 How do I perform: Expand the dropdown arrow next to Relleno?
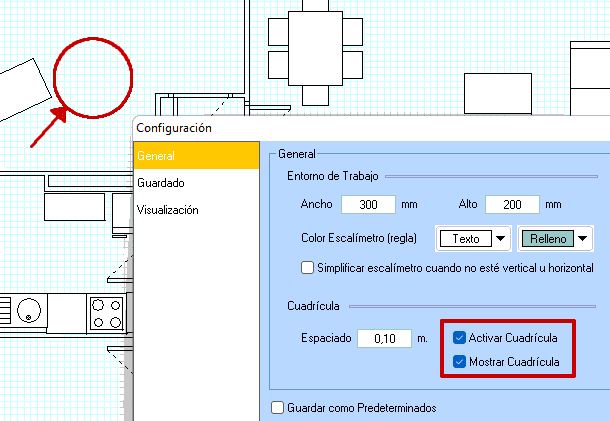tap(579, 239)
